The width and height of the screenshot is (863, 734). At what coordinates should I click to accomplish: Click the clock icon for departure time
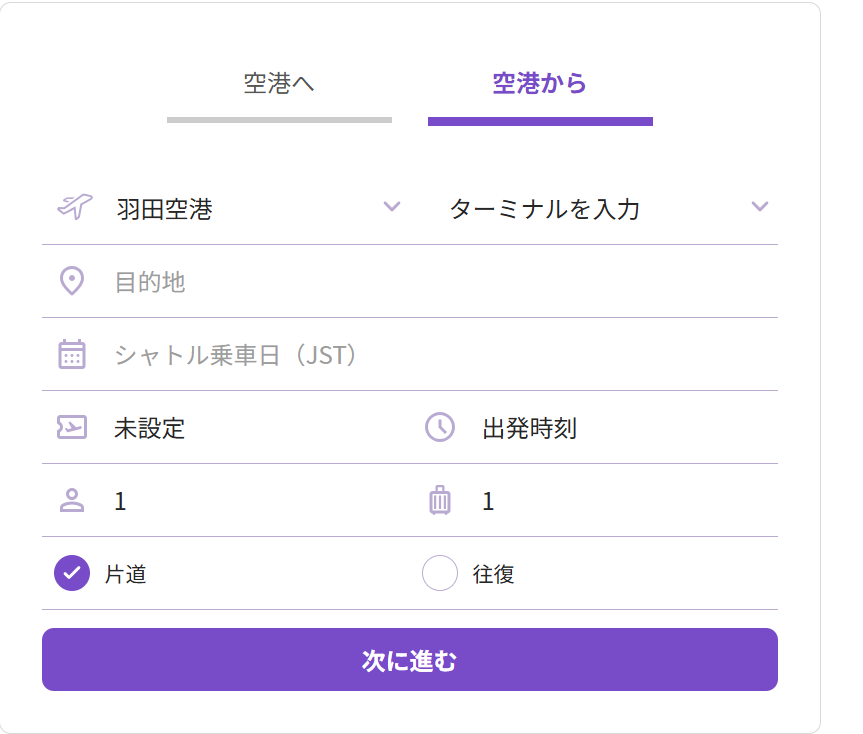point(440,428)
